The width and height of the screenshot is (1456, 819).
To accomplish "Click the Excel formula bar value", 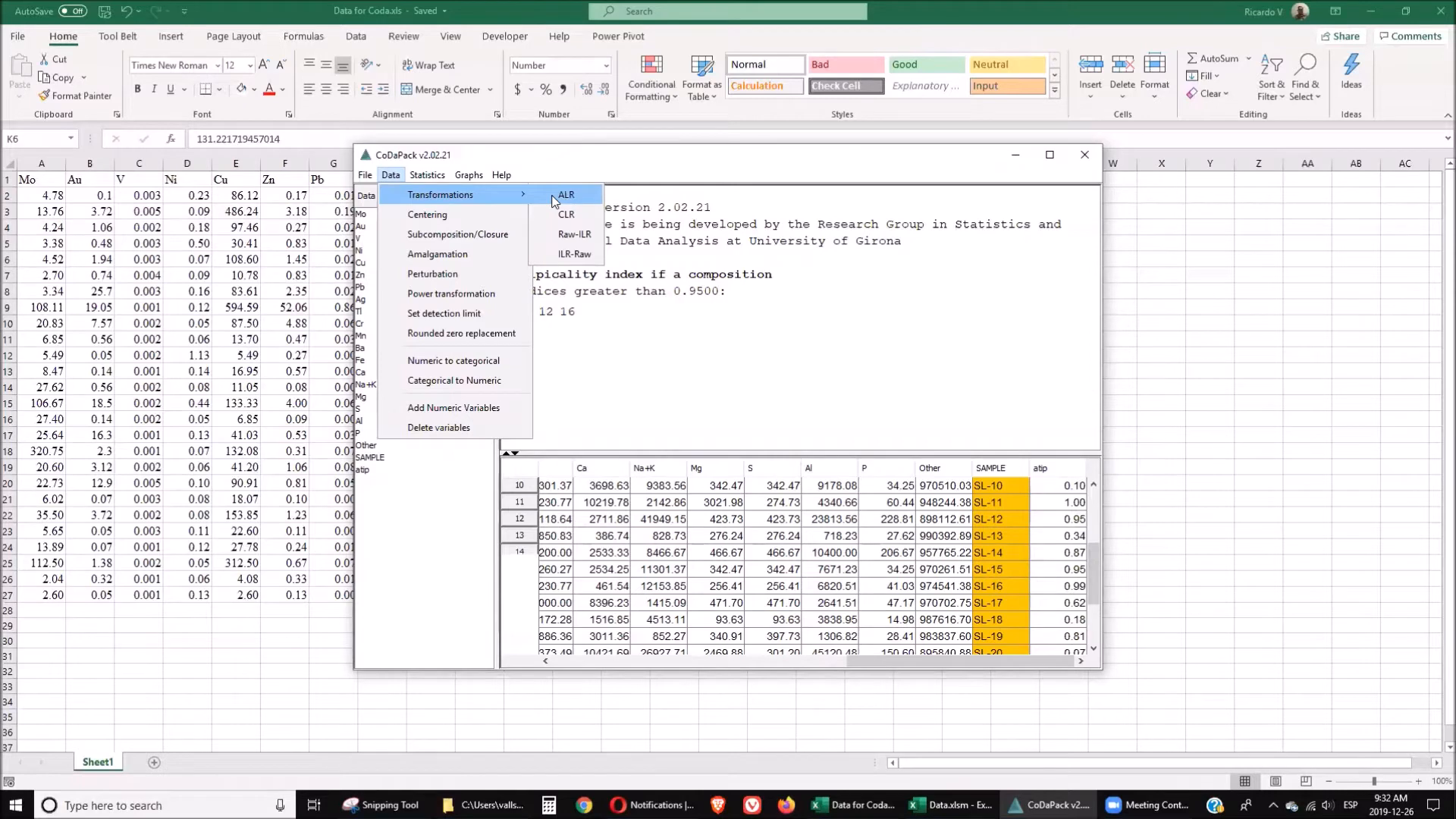I will [x=237, y=139].
